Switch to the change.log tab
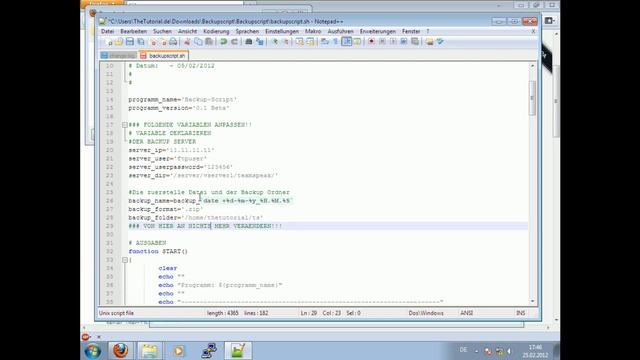Viewport: 640px width, 360px height. point(118,56)
